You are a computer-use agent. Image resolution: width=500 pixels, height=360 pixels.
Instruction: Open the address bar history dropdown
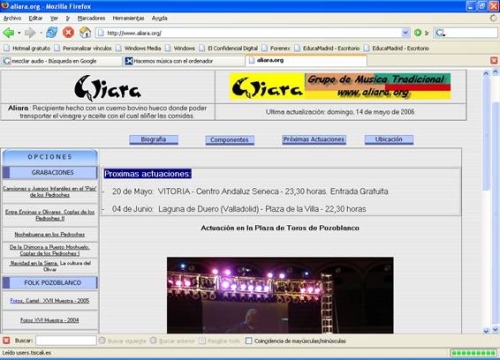coord(405,33)
